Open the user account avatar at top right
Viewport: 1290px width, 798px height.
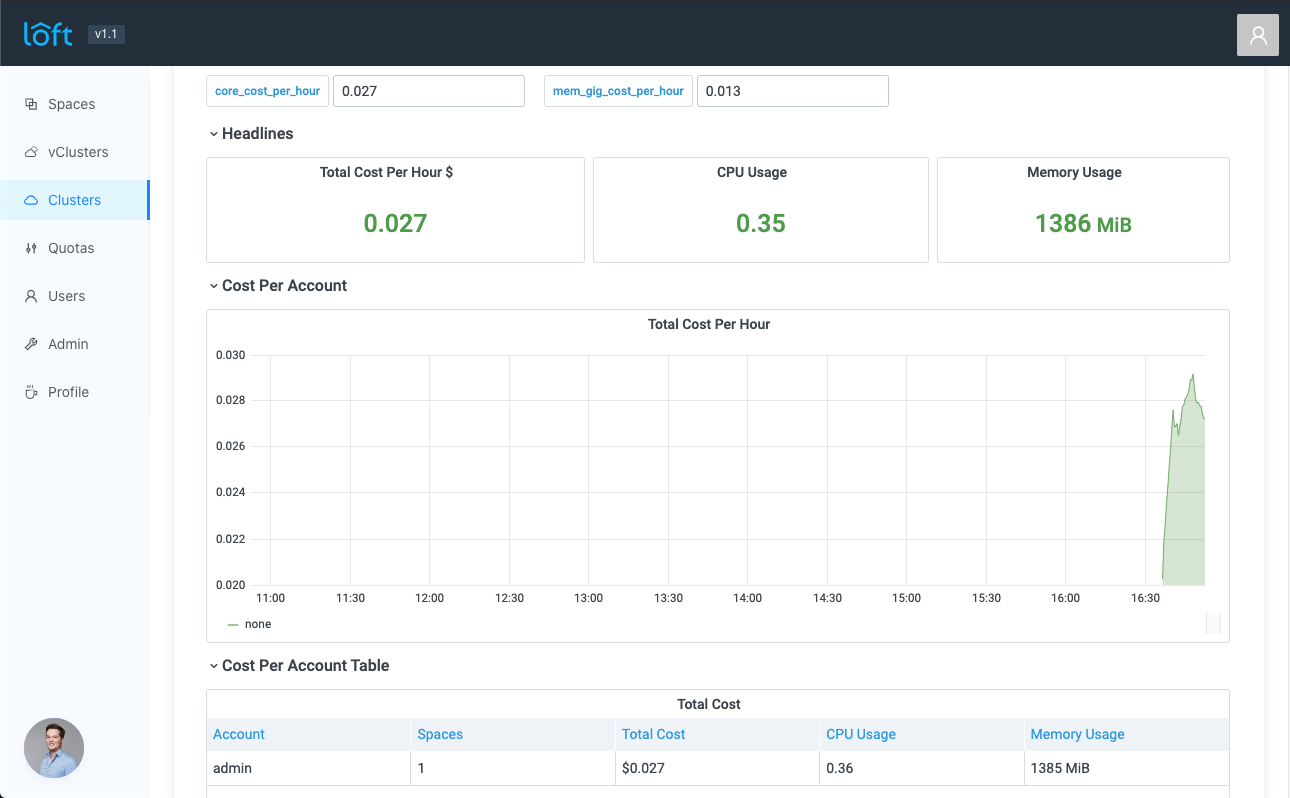[1257, 34]
